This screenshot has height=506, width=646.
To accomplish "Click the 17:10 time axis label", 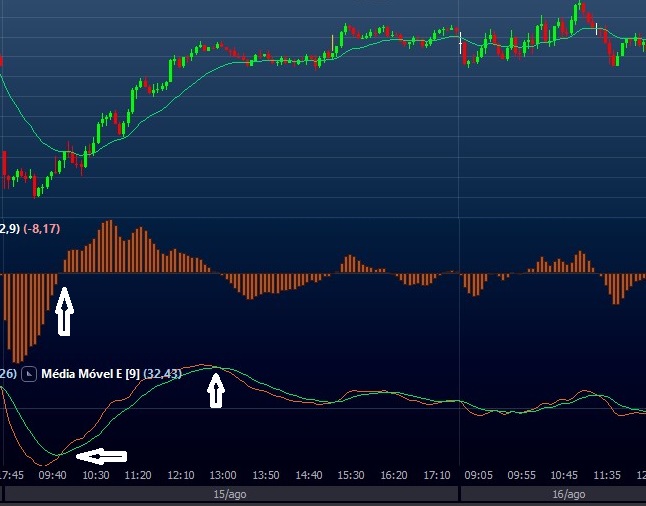I will tap(438, 475).
